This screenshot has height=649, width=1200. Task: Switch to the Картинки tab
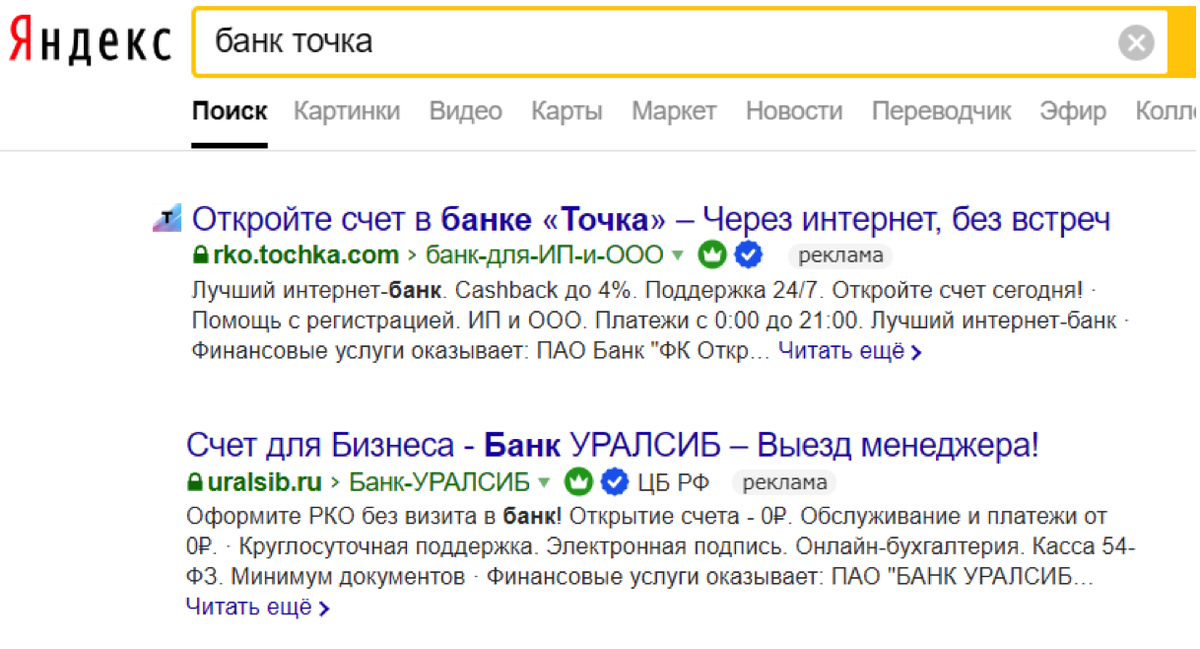point(346,111)
